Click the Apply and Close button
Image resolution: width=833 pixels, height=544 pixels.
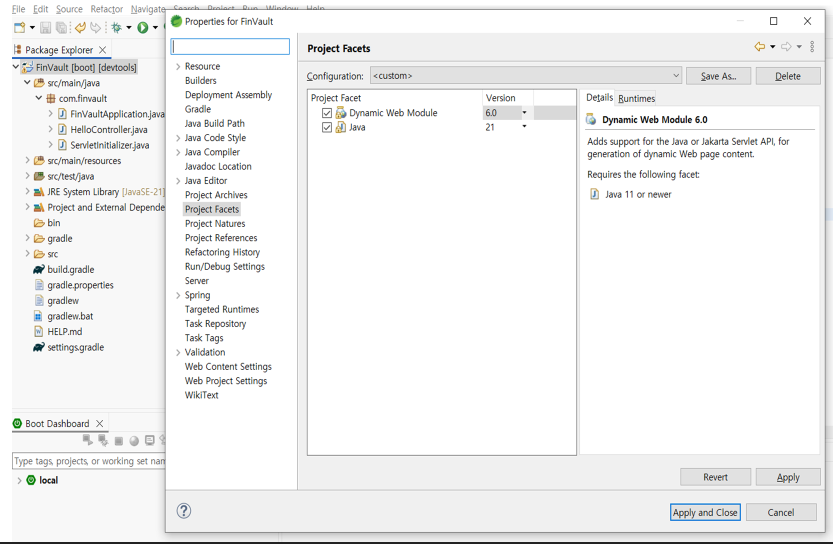pyautogui.click(x=705, y=512)
